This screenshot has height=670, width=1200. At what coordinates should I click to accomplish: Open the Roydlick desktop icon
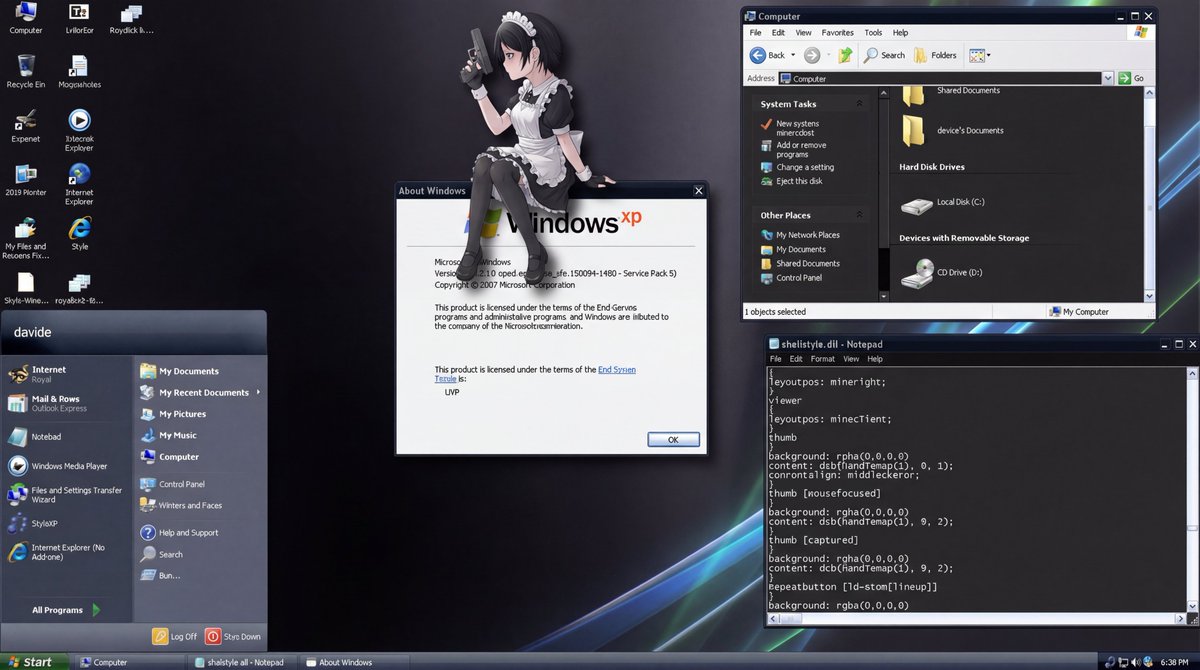131,18
